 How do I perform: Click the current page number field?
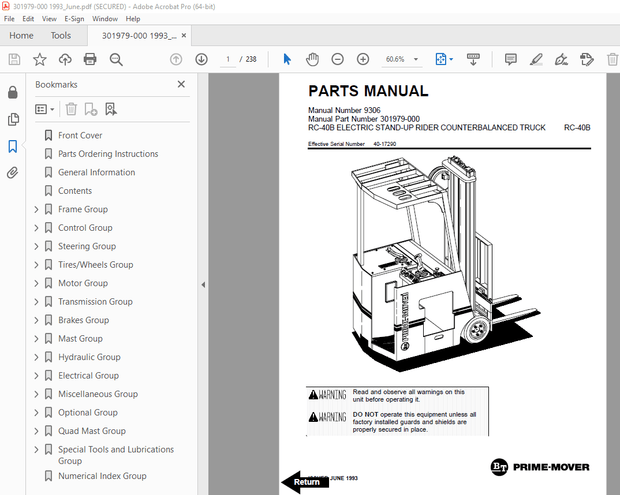point(228,59)
